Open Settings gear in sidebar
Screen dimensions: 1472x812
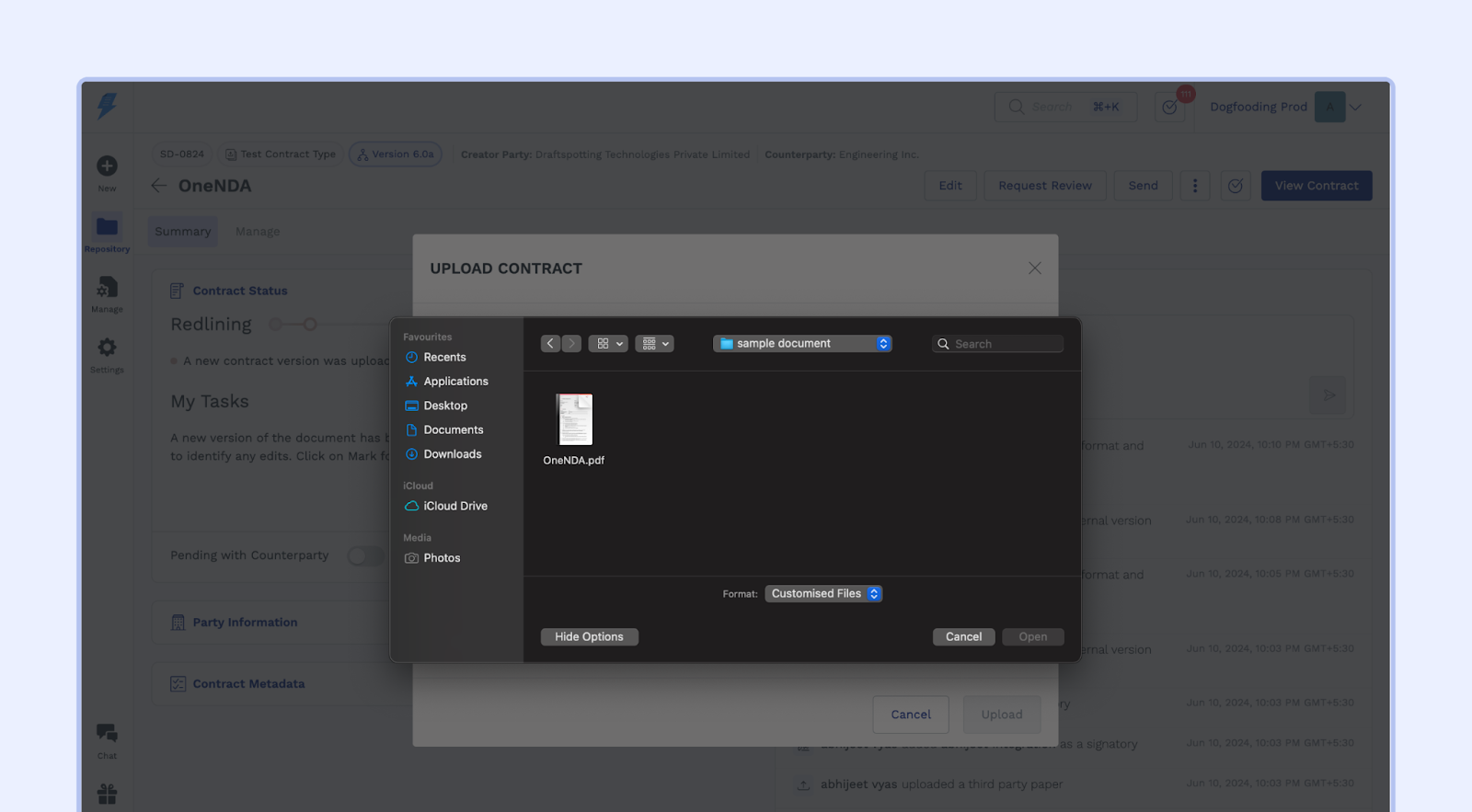[x=107, y=348]
